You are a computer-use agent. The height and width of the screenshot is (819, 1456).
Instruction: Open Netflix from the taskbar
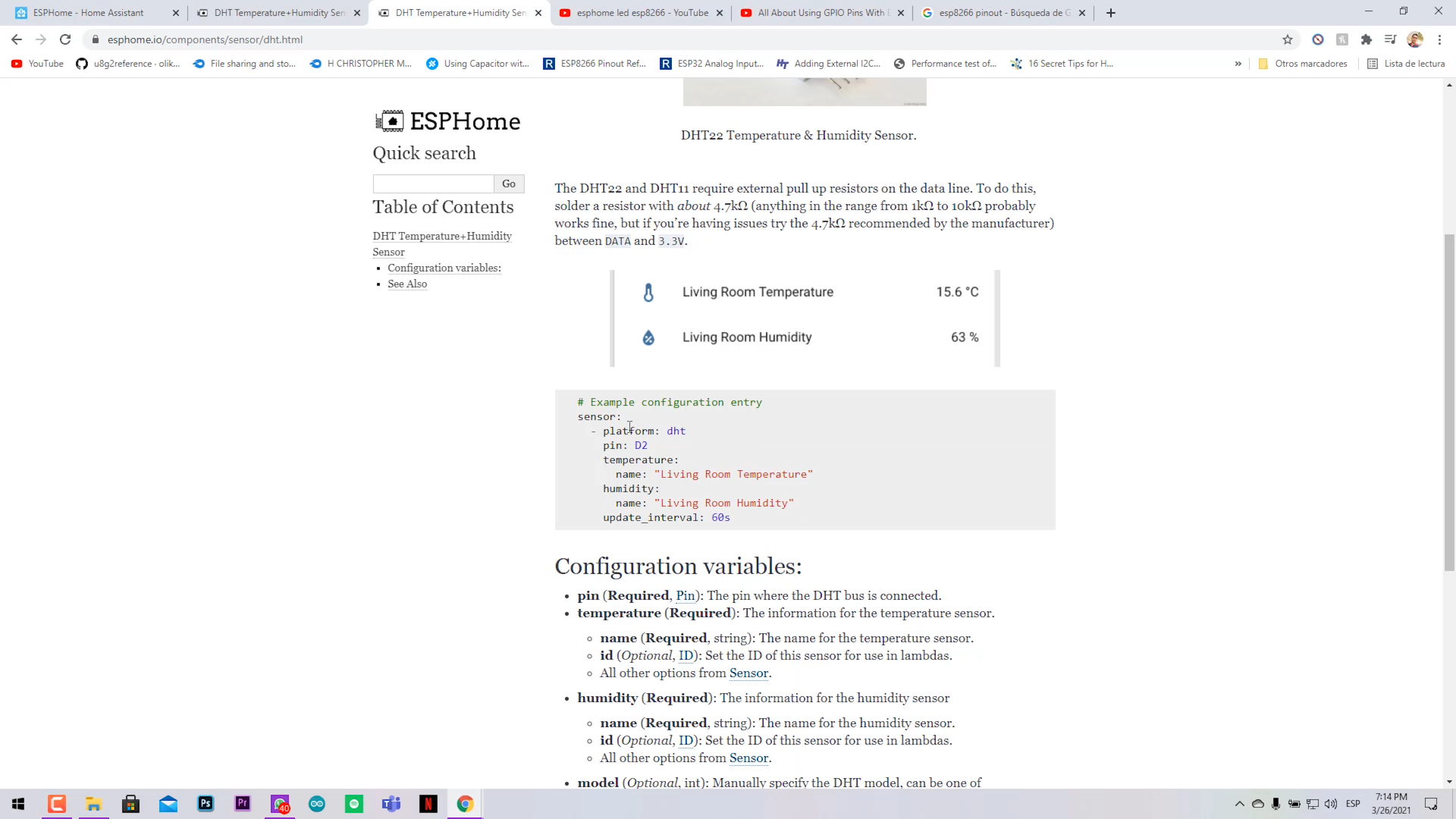tap(428, 804)
